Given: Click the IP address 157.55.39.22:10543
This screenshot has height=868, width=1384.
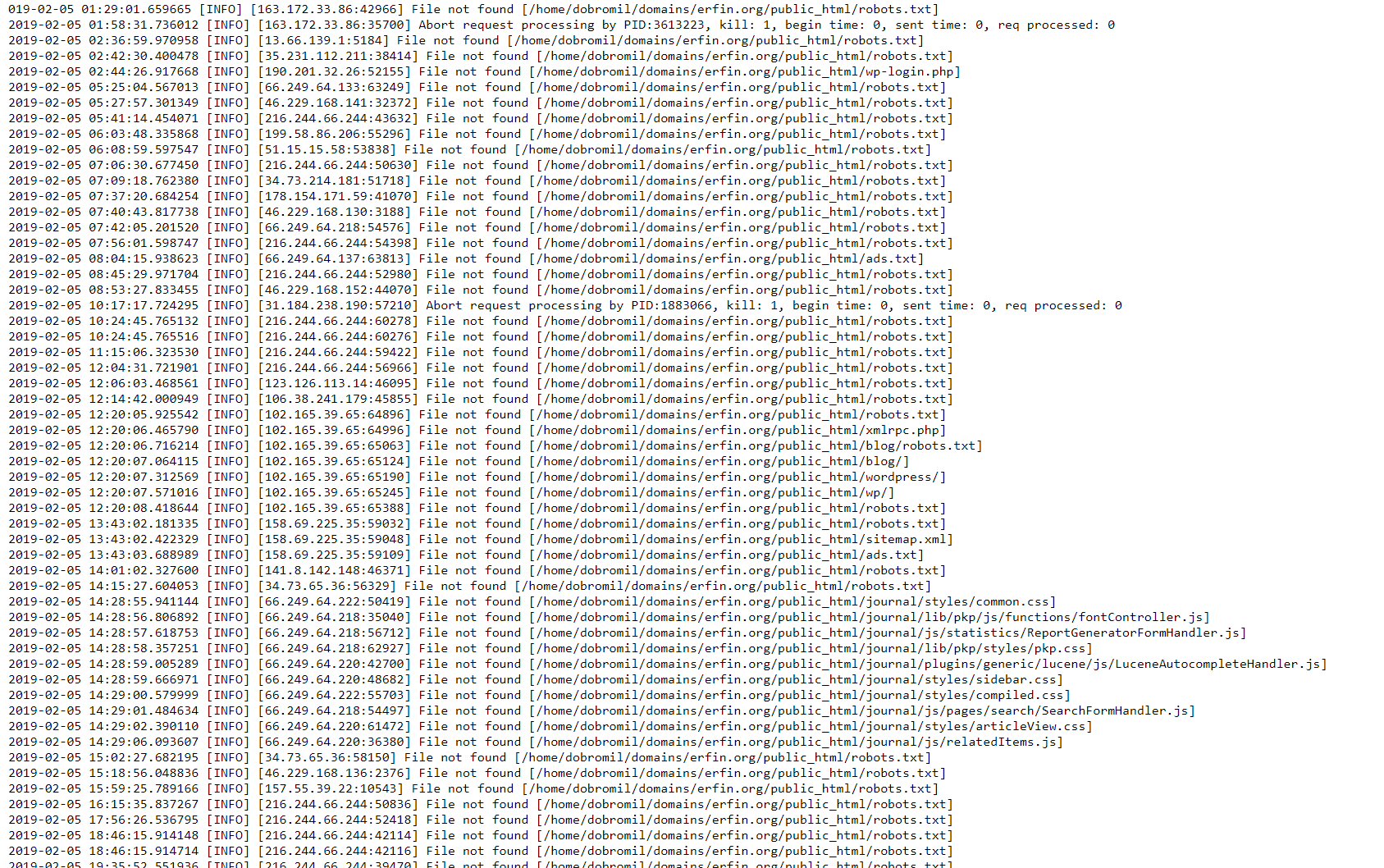Looking at the screenshot, I should click(x=331, y=788).
